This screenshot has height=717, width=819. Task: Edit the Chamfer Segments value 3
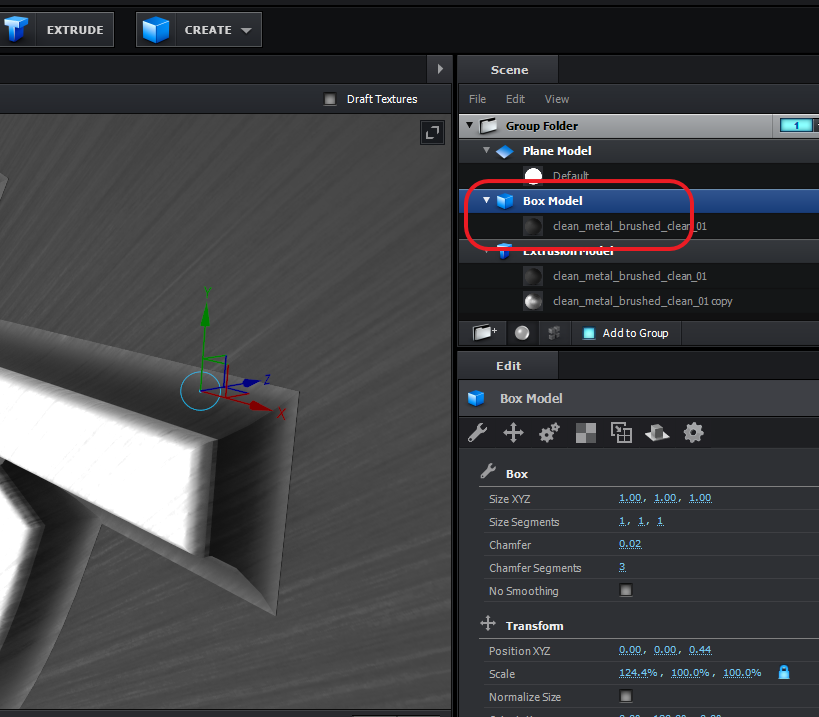point(622,567)
